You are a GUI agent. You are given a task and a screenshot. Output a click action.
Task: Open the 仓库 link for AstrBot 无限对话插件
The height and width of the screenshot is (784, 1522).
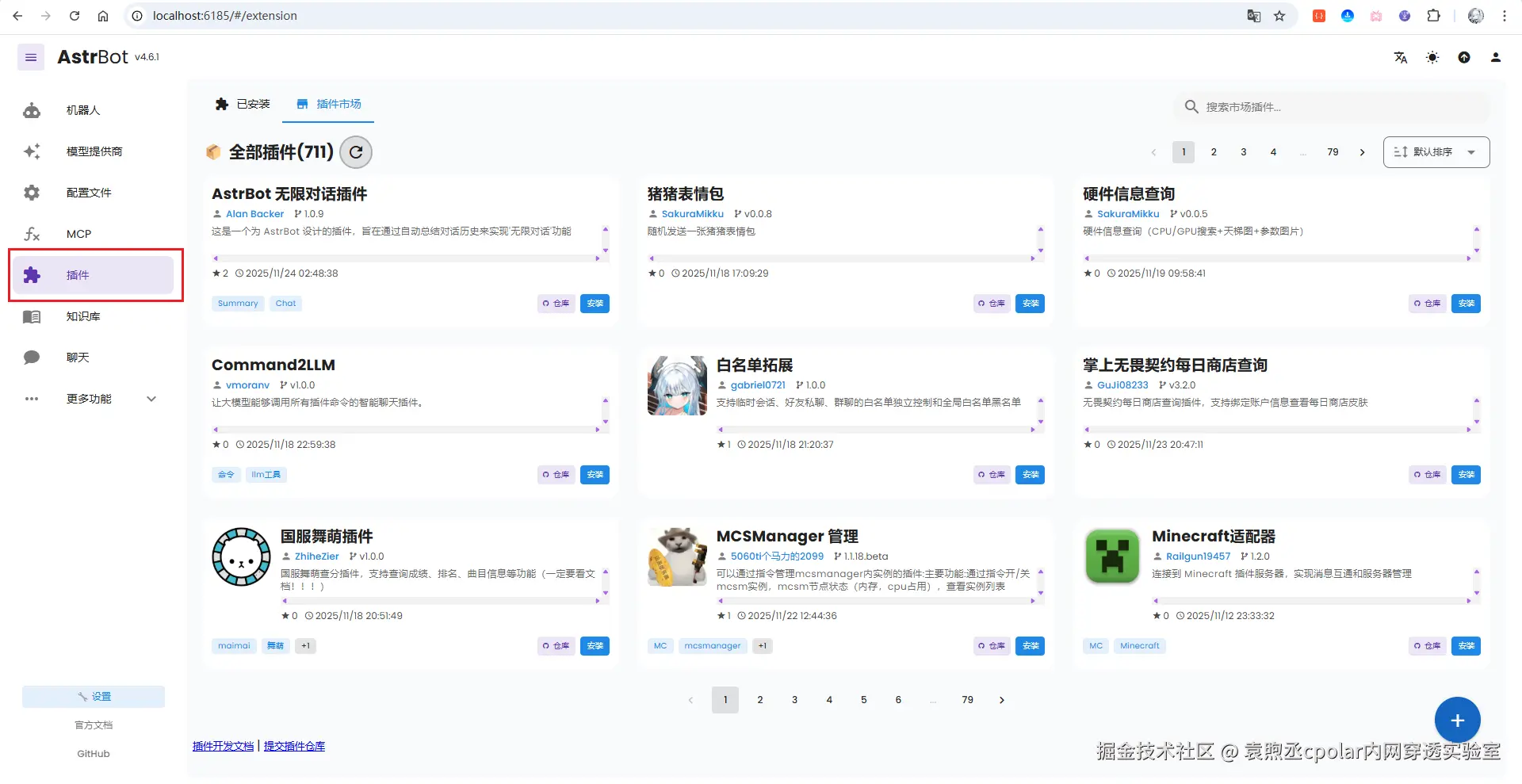[556, 304]
